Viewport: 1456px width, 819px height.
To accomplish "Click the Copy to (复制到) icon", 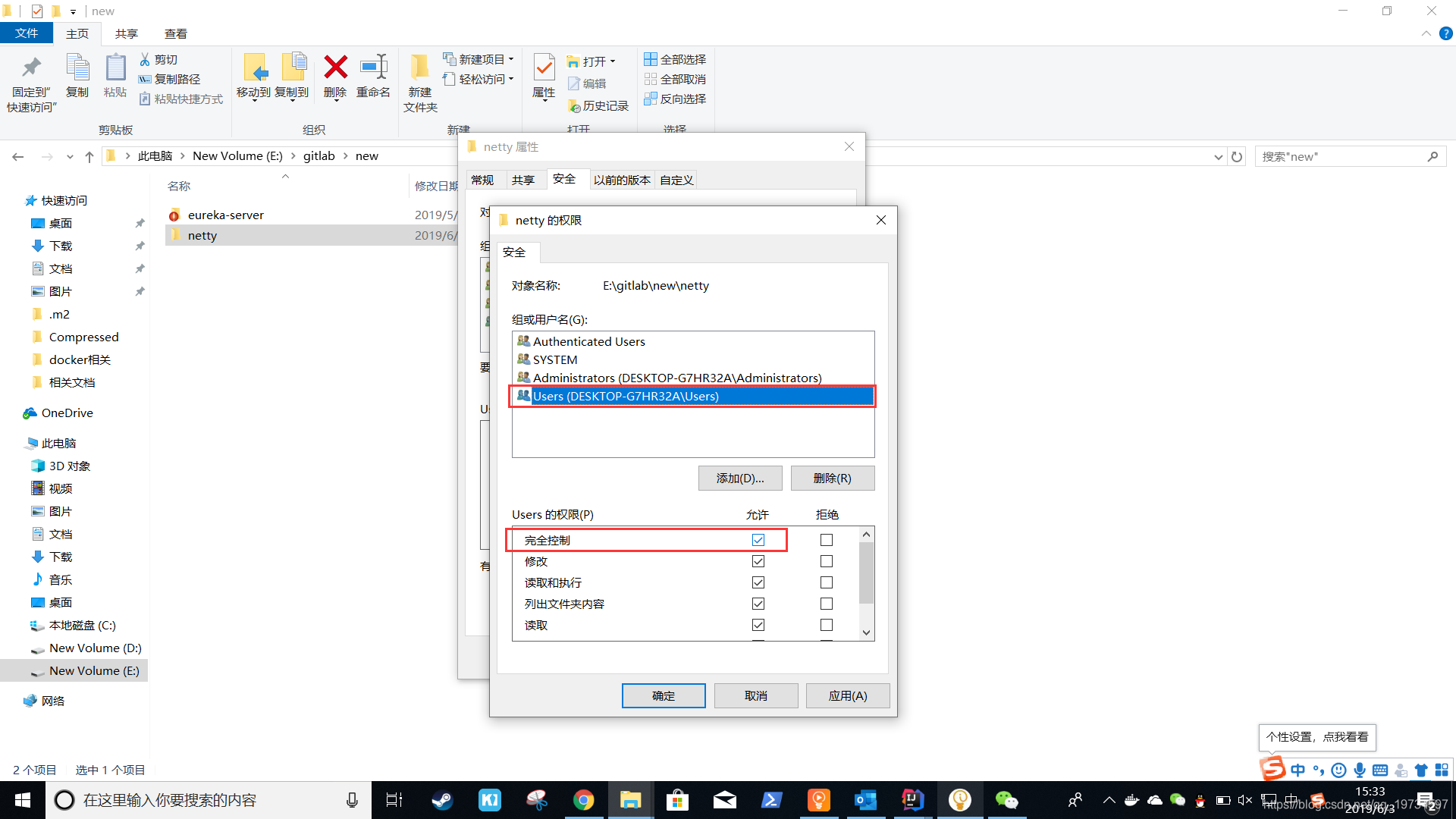I will click(x=293, y=68).
